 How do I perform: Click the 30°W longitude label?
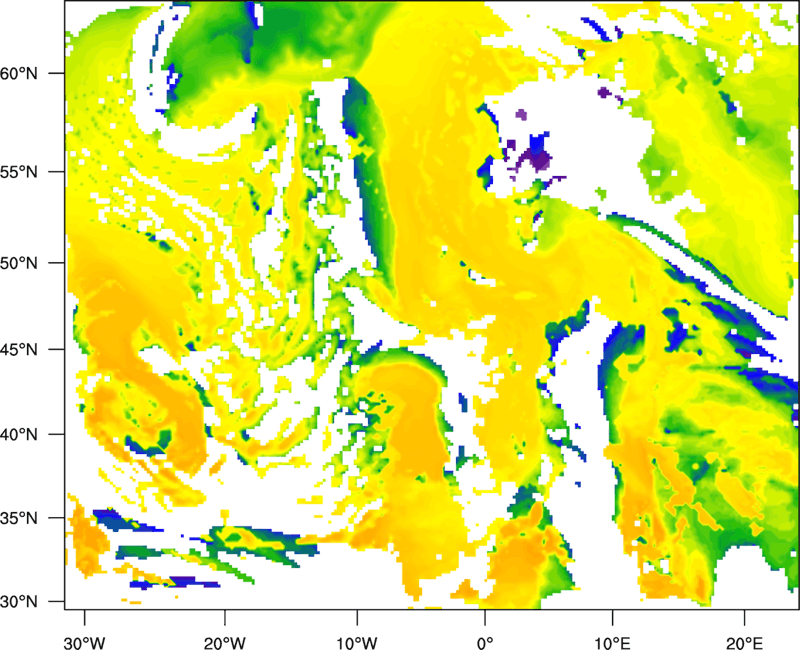pos(85,643)
